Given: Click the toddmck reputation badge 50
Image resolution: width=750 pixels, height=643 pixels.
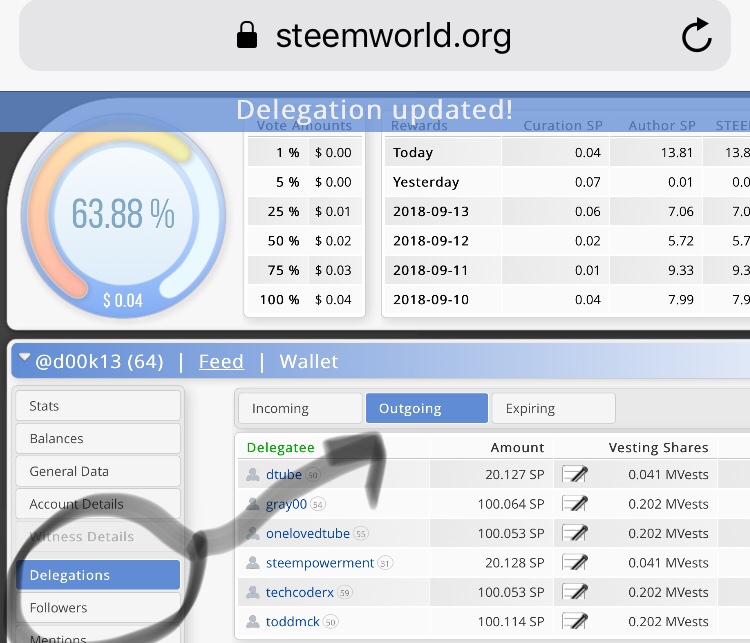Looking at the screenshot, I should (x=331, y=622).
